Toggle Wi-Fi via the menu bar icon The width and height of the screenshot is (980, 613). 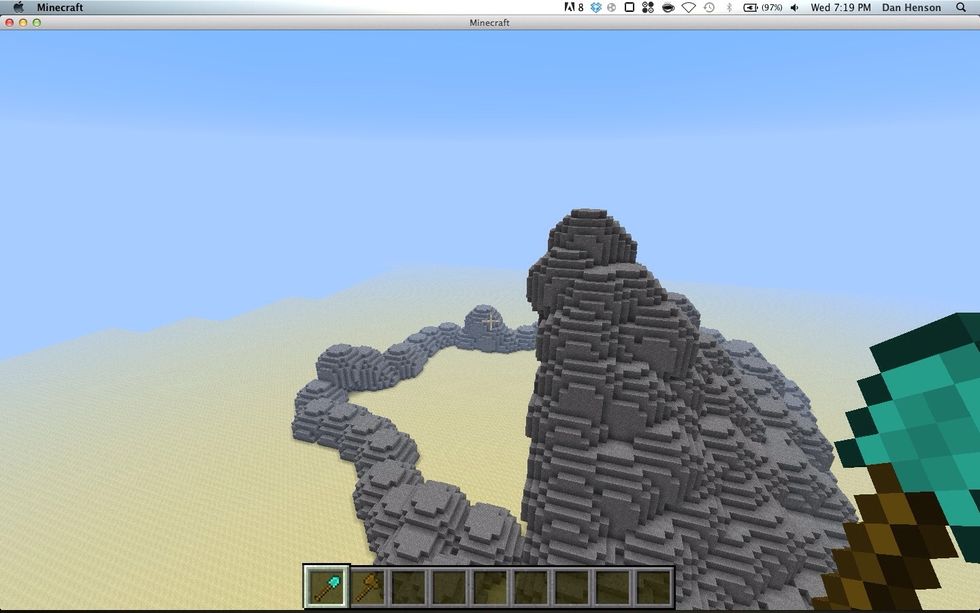[x=686, y=7]
